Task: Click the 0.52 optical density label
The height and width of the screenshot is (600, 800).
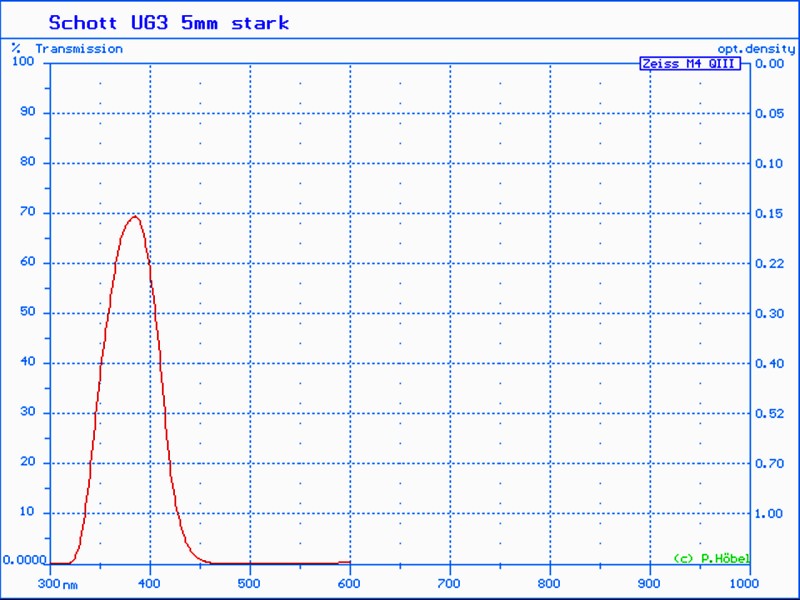Action: 769,413
